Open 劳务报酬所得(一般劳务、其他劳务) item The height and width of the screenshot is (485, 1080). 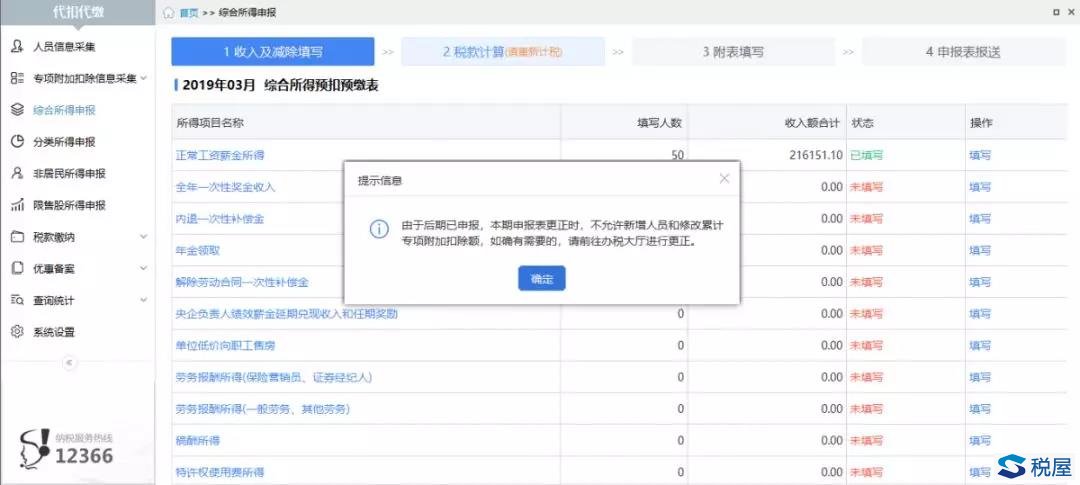pyautogui.click(x=262, y=409)
